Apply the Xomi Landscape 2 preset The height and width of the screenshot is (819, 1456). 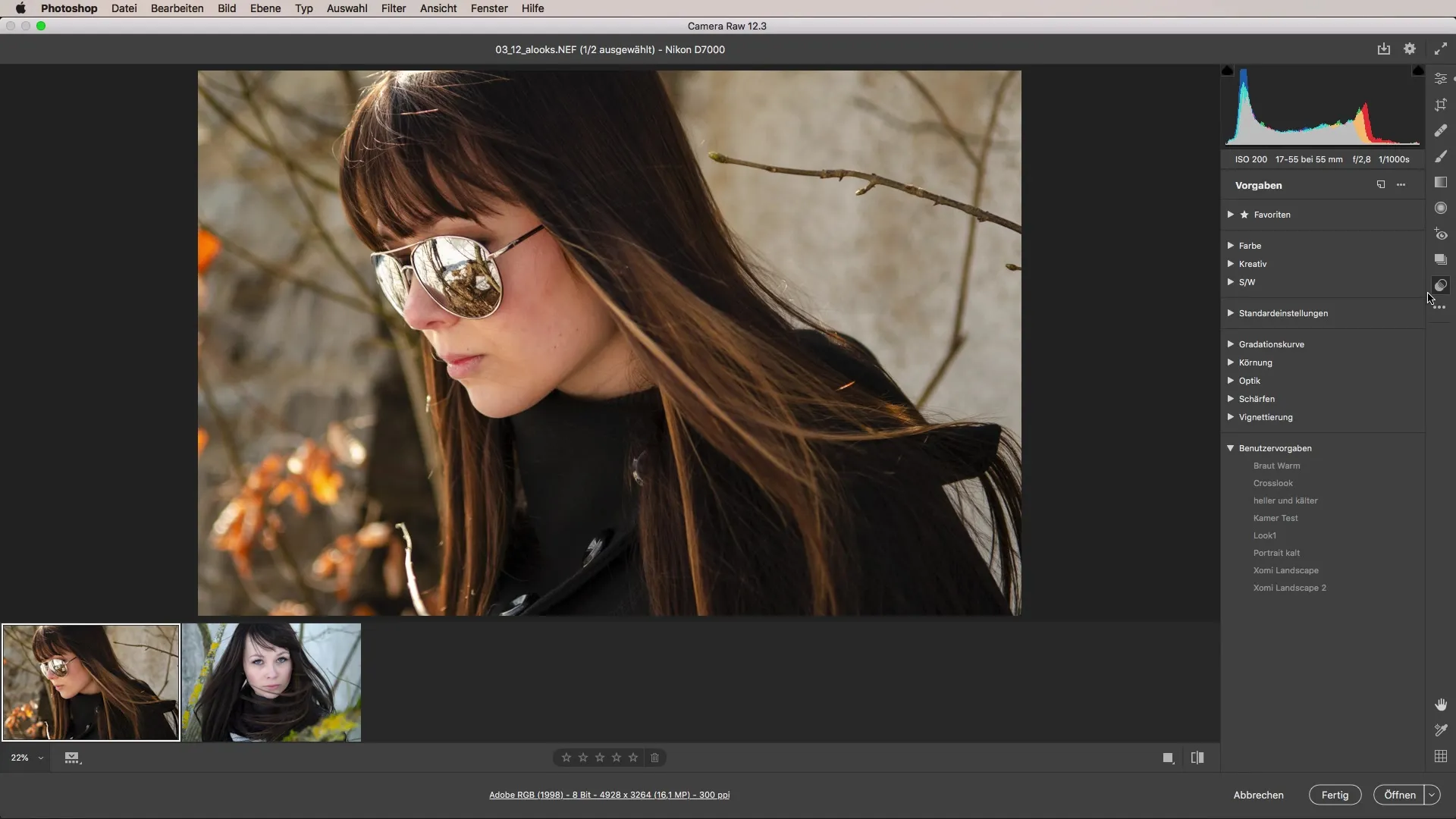click(x=1289, y=588)
